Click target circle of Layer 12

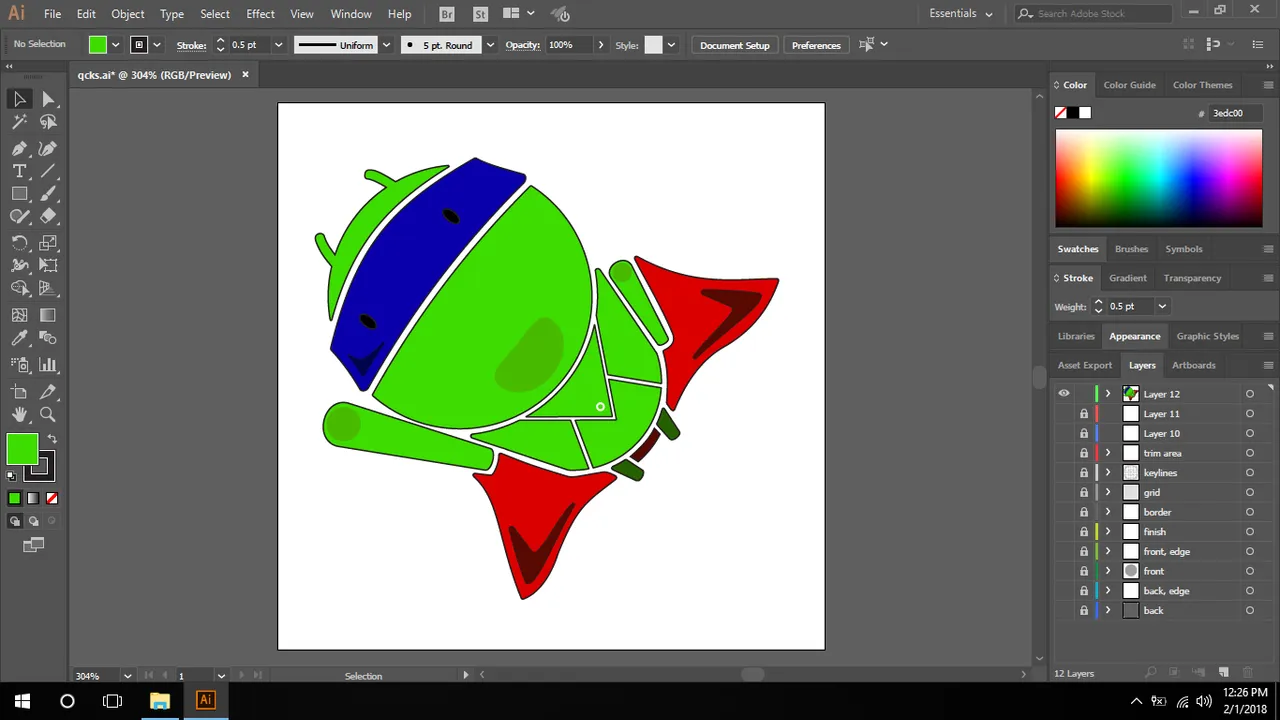coord(1250,394)
